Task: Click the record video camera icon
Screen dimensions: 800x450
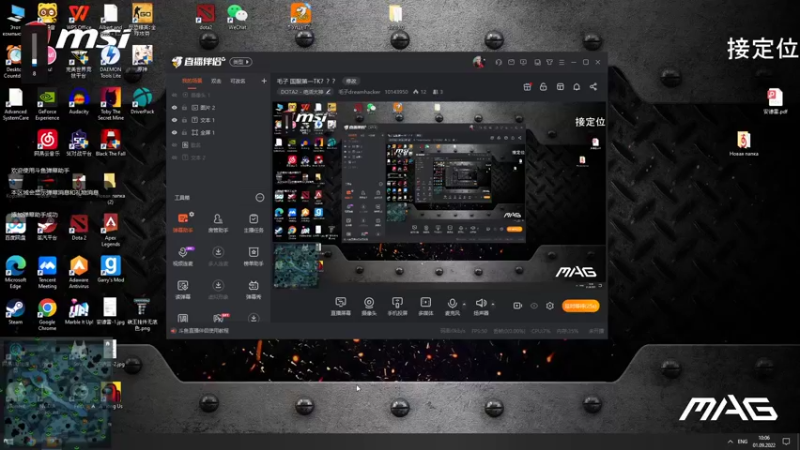Action: tap(517, 306)
